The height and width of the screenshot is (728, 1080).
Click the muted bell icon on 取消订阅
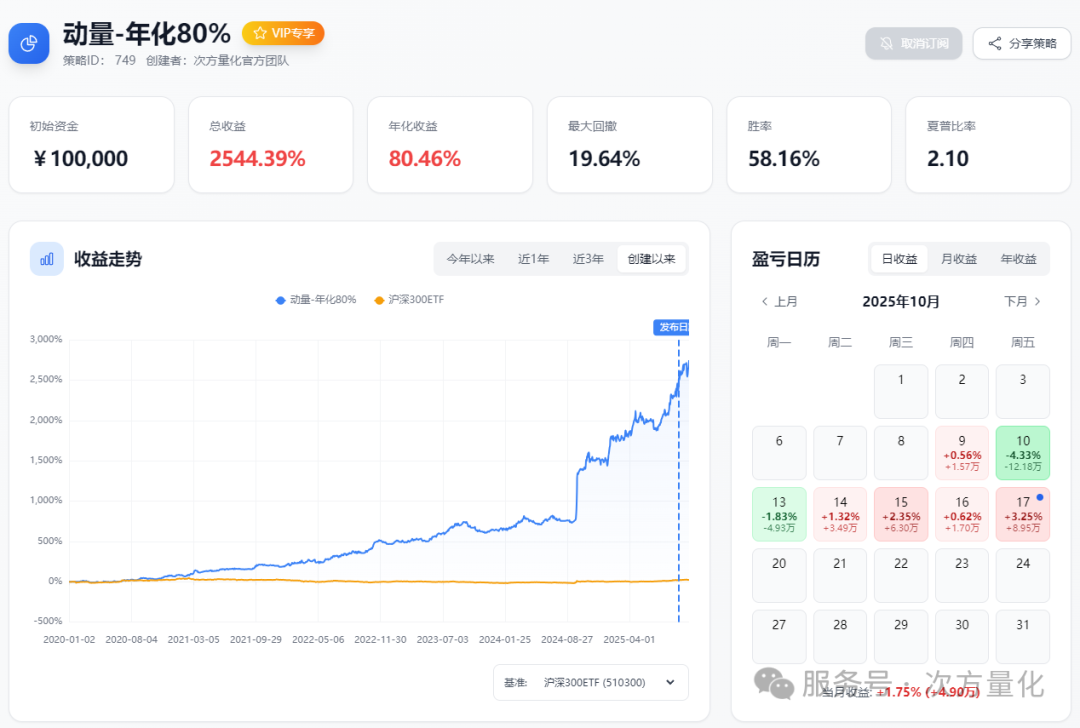pos(884,43)
